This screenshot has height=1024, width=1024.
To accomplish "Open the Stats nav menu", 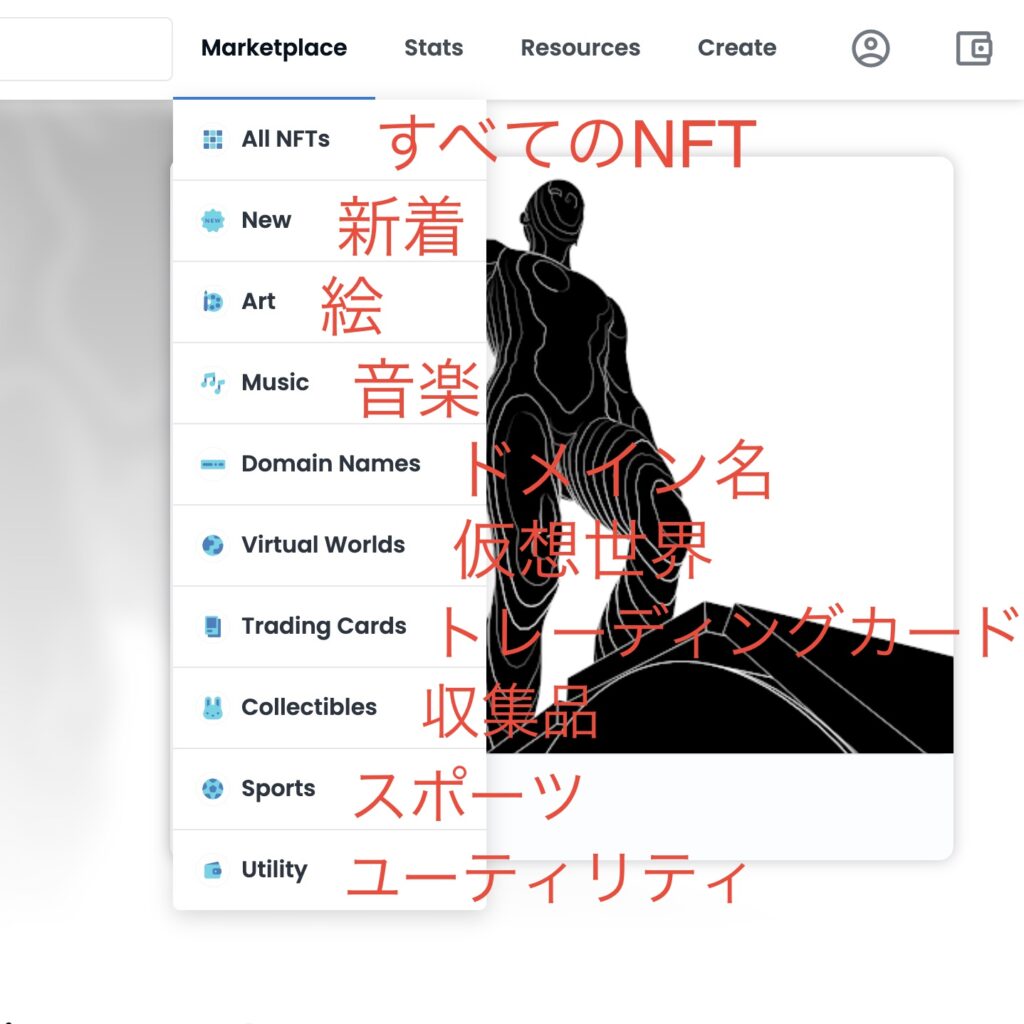I will 434,48.
